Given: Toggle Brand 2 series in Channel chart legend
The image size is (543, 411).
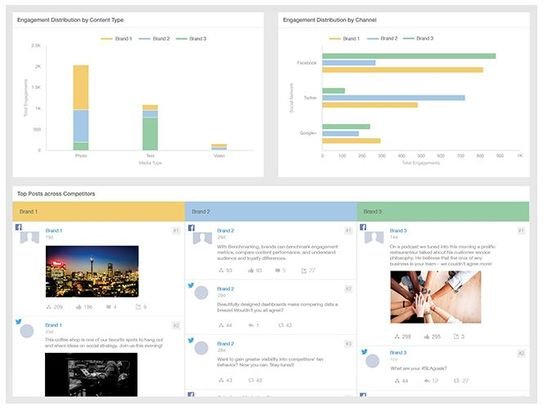Looking at the screenshot, I should [x=382, y=38].
